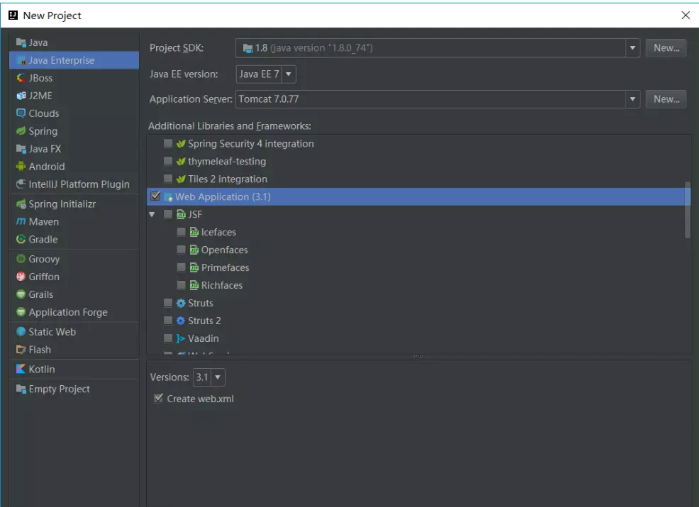Toggle the Create web.xml checkbox
The width and height of the screenshot is (699, 507).
tap(158, 398)
